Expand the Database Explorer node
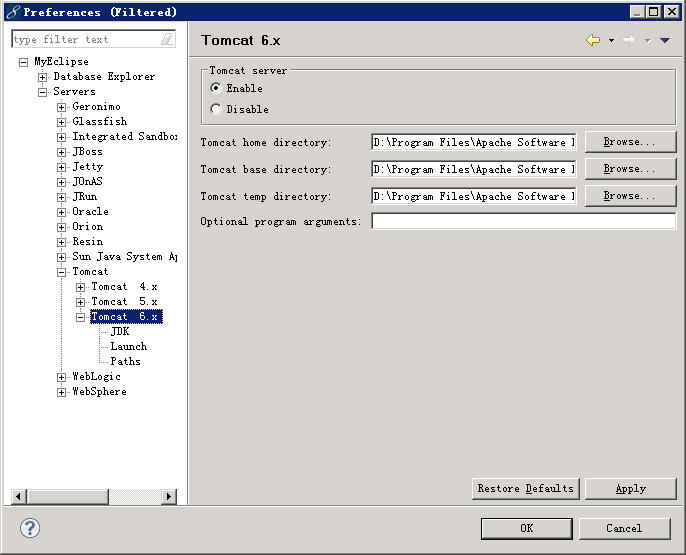686x555 pixels. click(42, 77)
